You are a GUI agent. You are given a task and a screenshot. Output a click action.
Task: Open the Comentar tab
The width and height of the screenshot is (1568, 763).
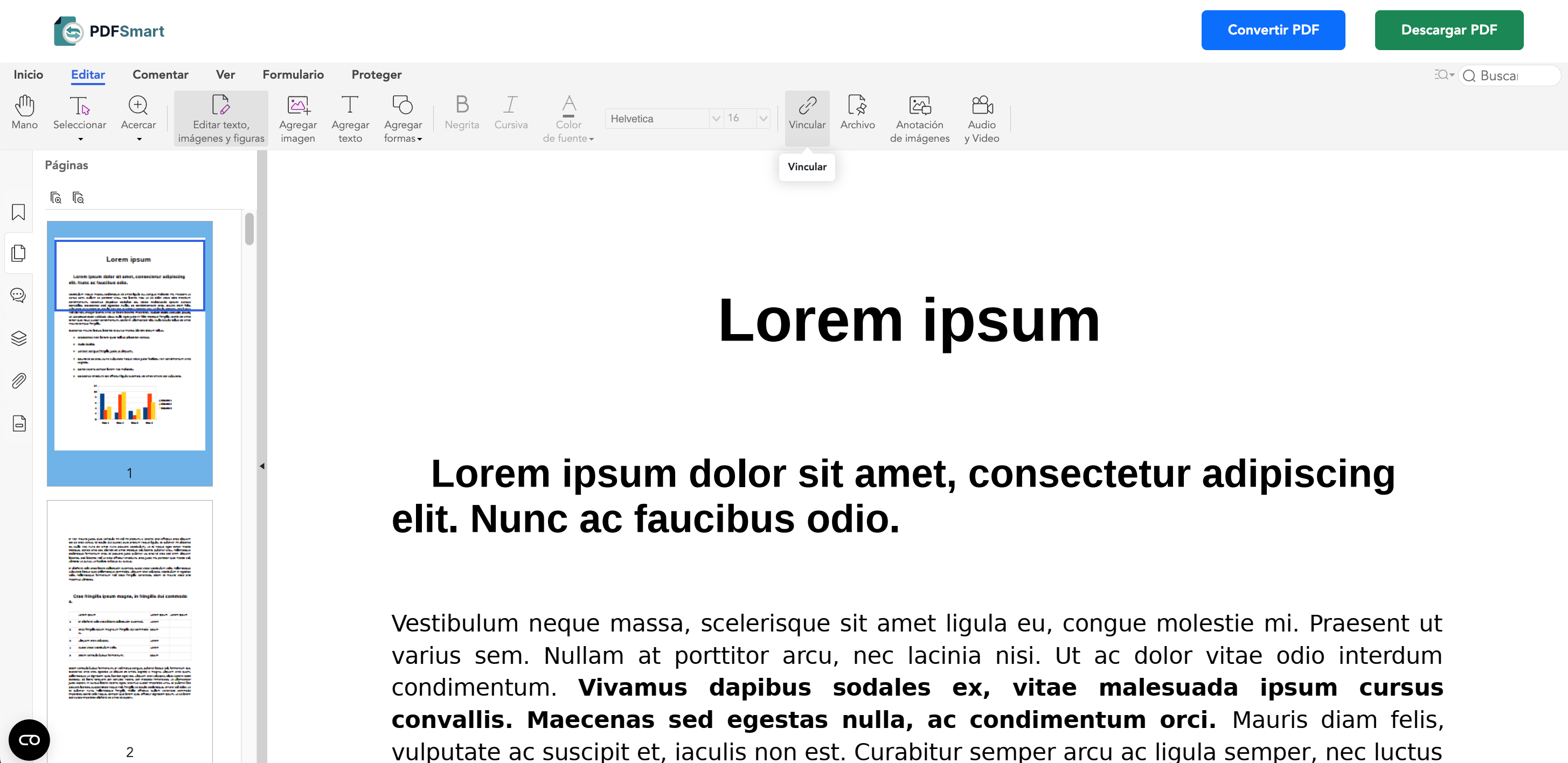[x=160, y=74]
